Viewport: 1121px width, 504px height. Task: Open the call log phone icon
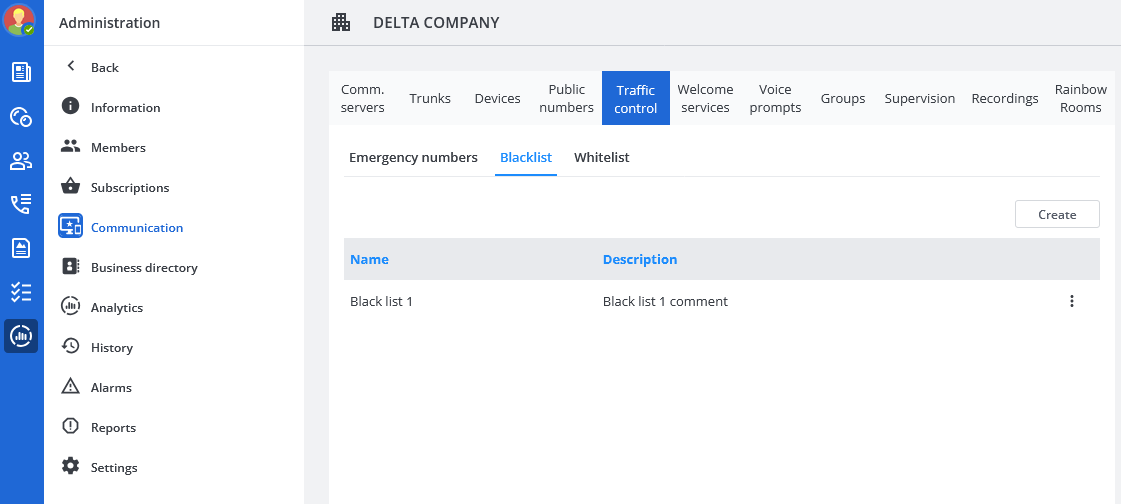[x=21, y=204]
